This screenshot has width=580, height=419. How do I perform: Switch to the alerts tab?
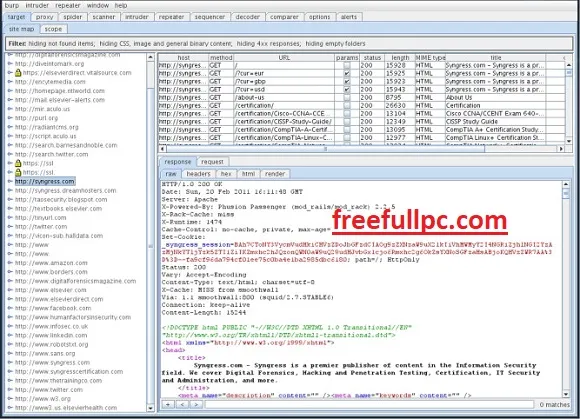(348, 17)
